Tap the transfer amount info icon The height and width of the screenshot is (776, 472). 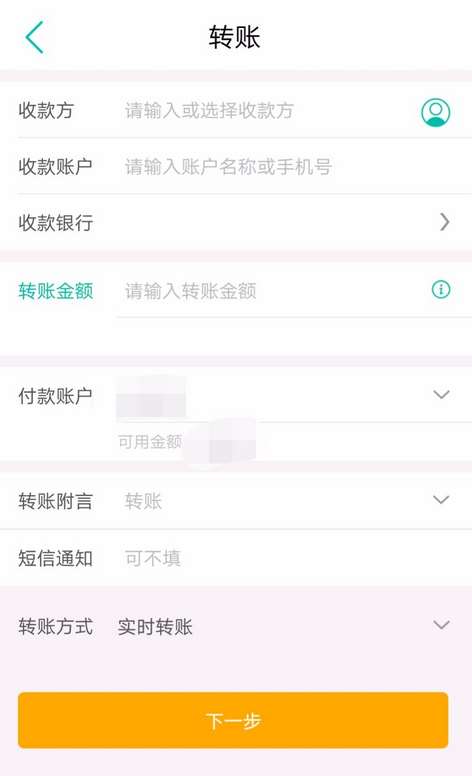click(x=441, y=289)
